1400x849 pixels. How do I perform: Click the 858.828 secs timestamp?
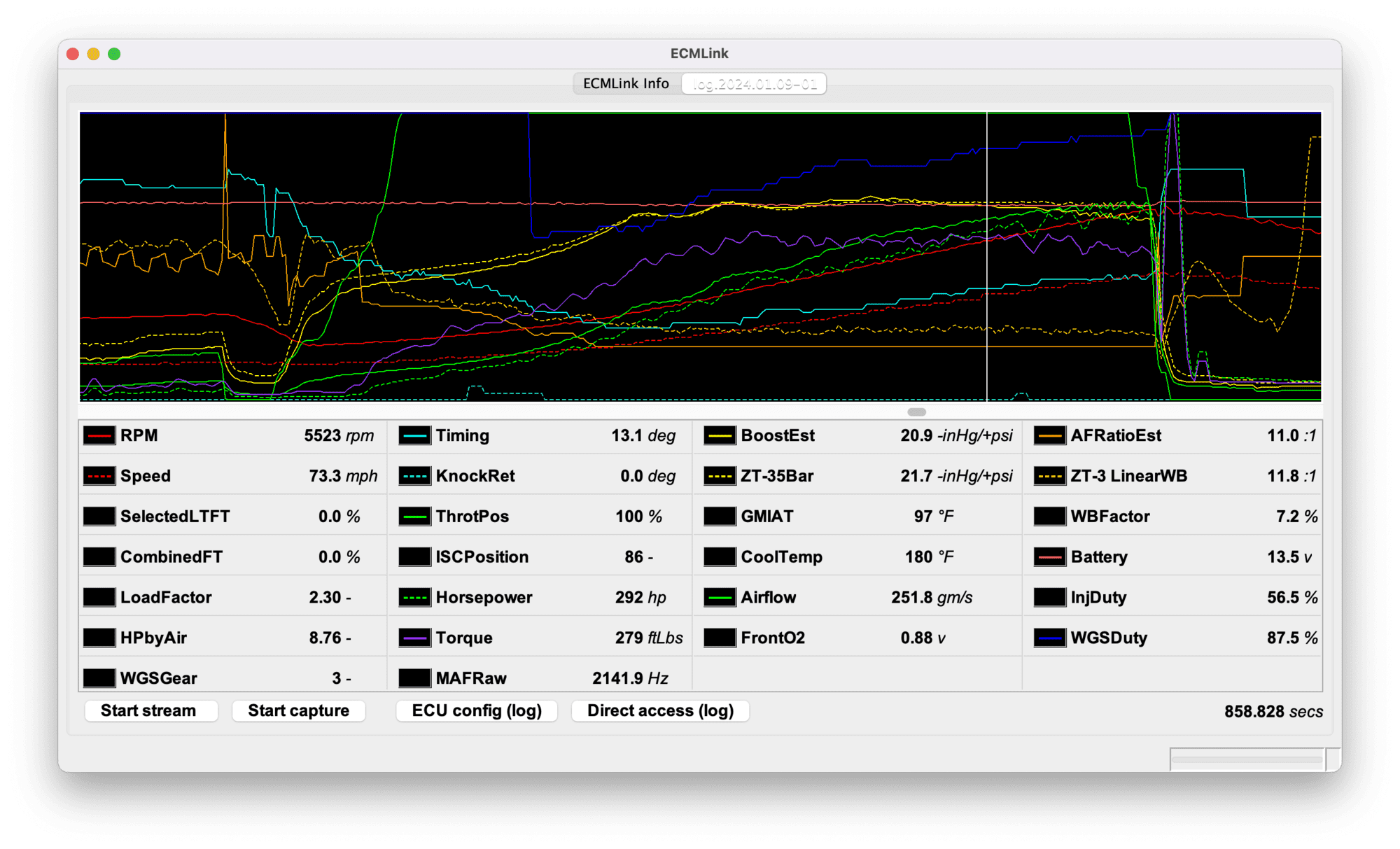point(1273,712)
